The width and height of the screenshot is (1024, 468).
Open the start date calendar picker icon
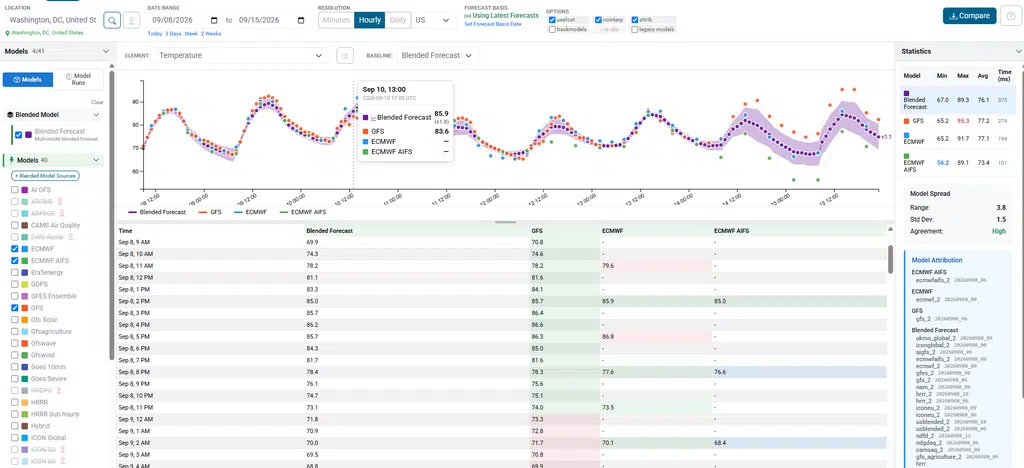click(x=215, y=20)
